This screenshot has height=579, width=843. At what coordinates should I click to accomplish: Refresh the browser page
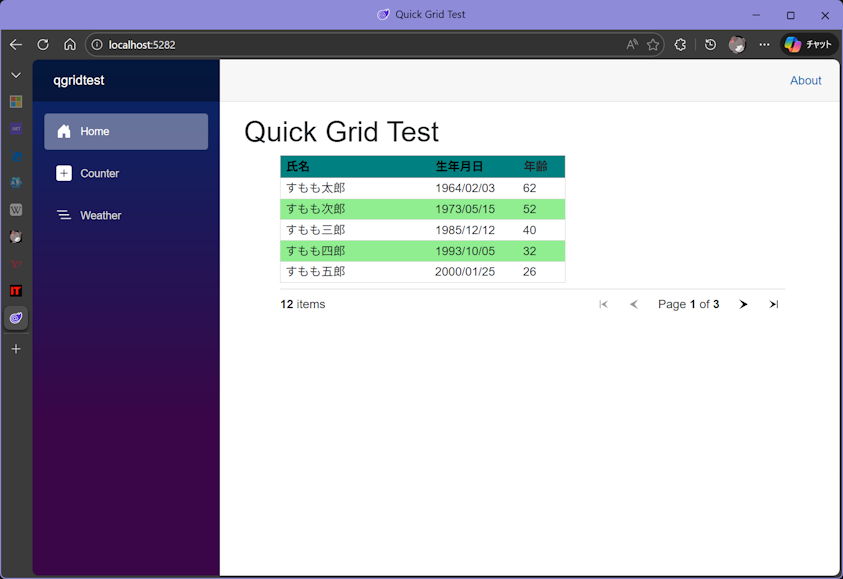coord(43,45)
